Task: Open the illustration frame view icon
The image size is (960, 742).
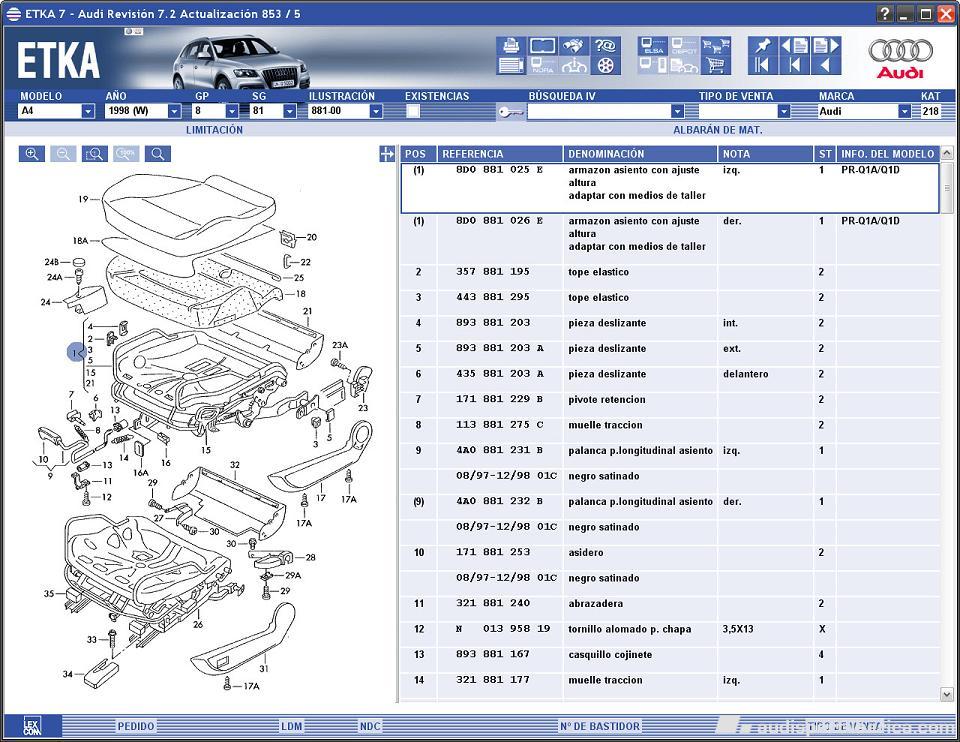Action: pyautogui.click(x=542, y=46)
